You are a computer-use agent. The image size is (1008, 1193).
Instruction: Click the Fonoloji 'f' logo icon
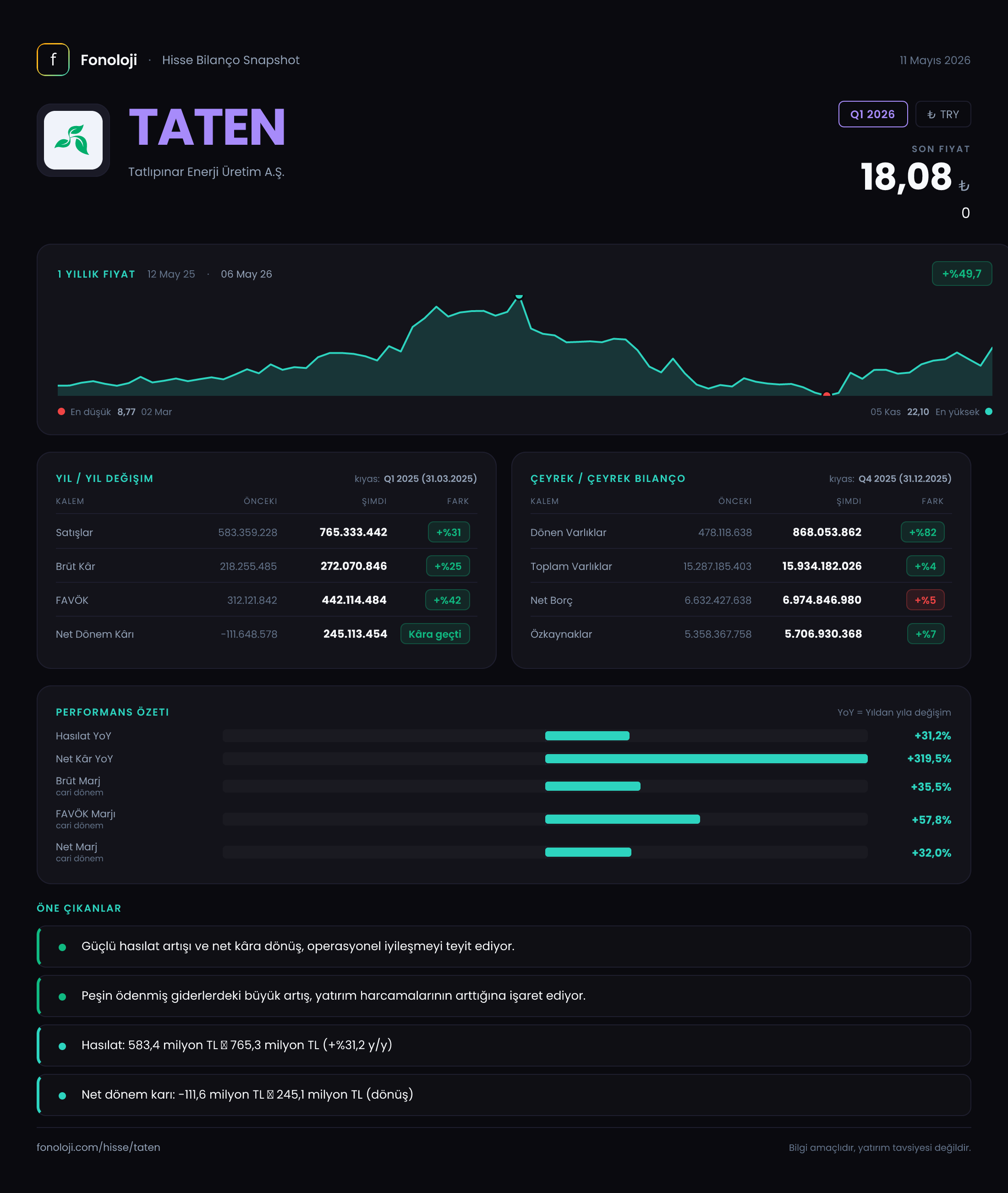tap(53, 60)
